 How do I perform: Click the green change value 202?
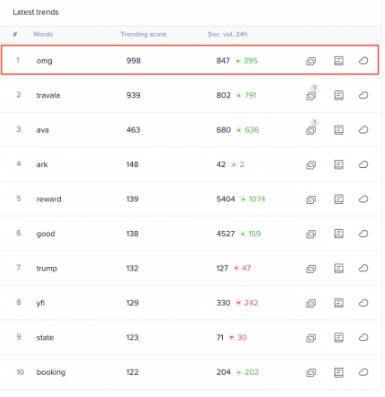coord(251,372)
